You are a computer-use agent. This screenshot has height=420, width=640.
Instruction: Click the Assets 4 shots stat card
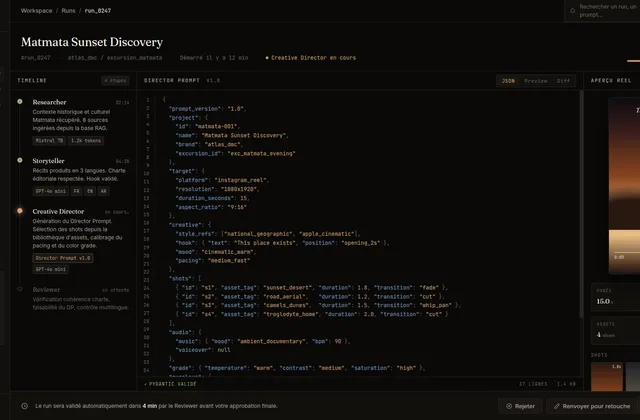point(616,331)
